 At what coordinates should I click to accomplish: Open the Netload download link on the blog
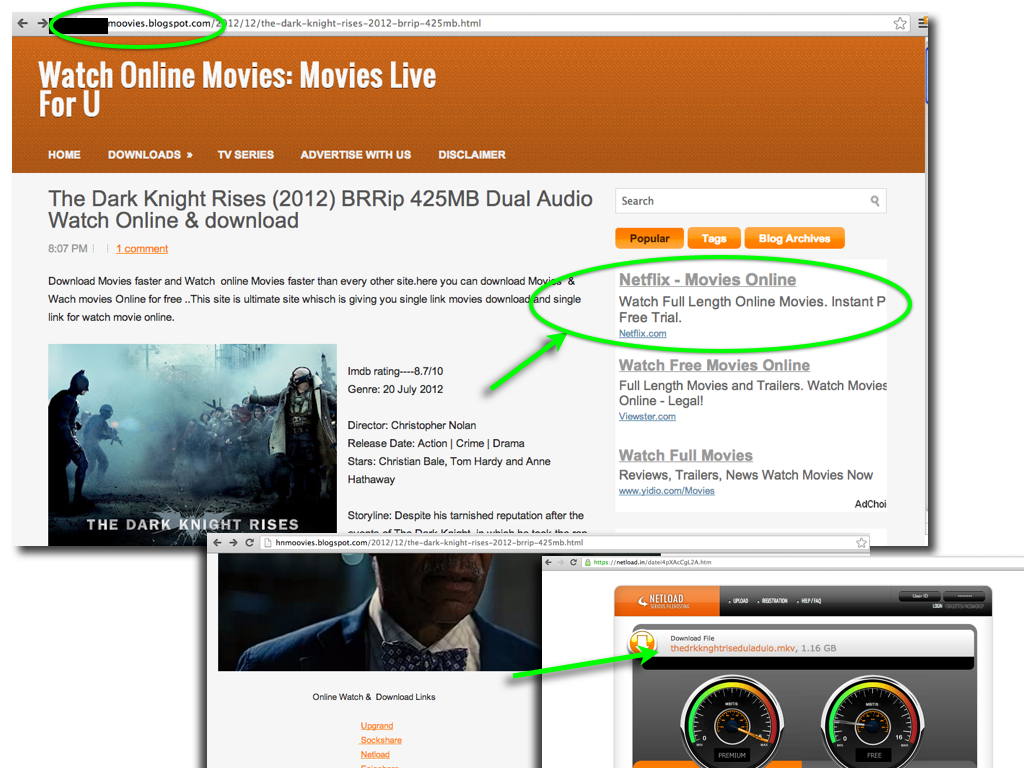point(375,754)
